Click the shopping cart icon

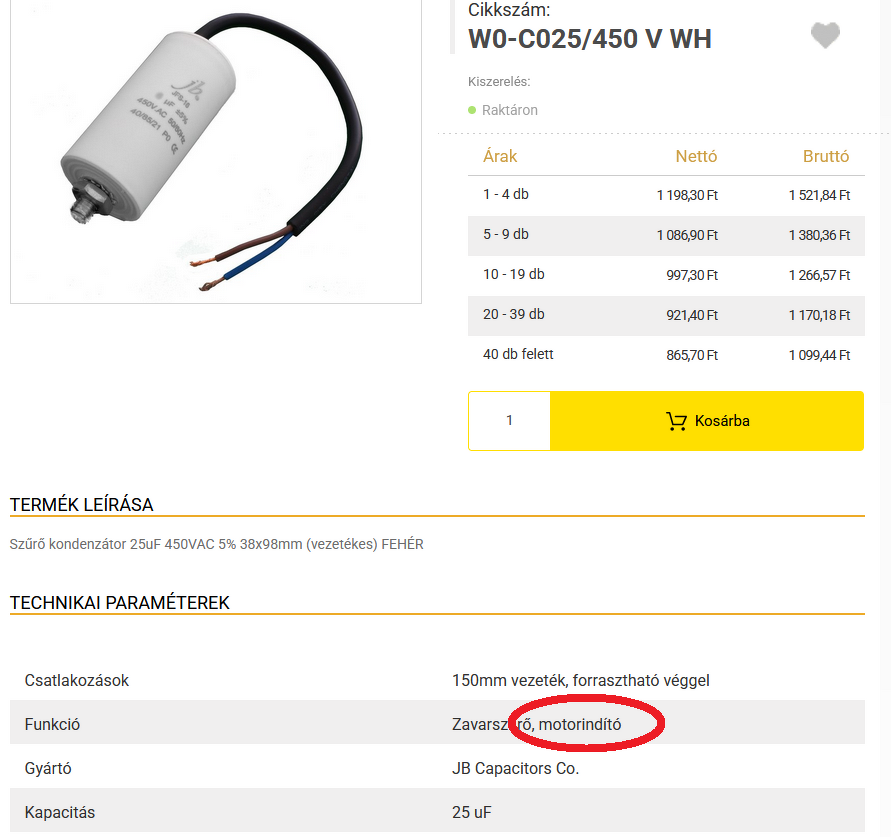click(677, 421)
